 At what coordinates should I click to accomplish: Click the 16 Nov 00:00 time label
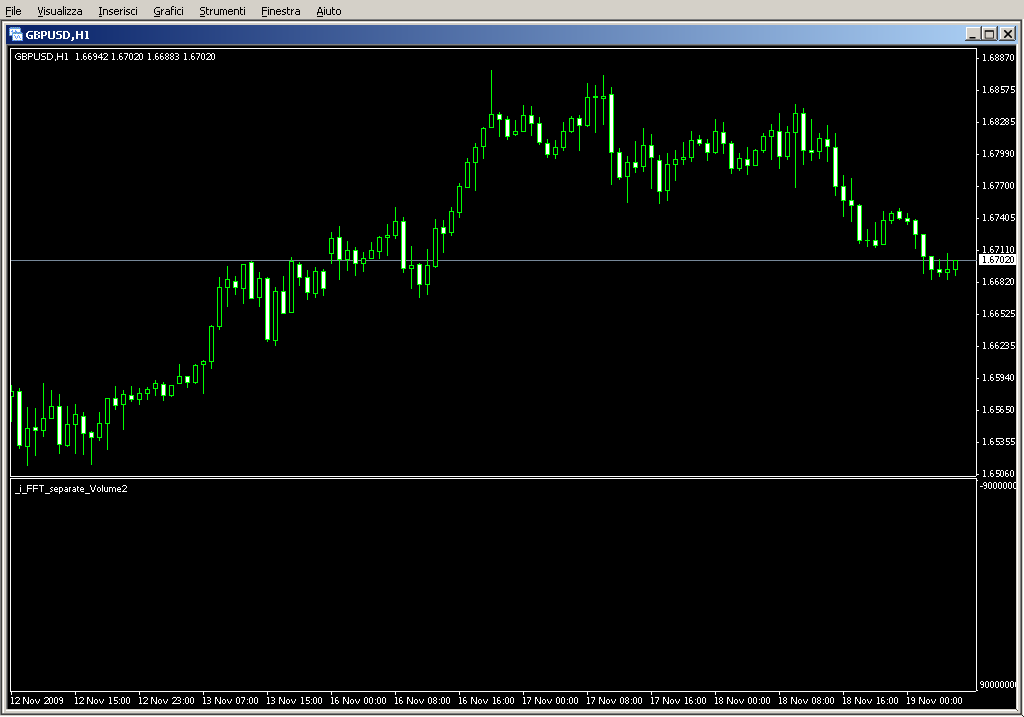coord(358,701)
